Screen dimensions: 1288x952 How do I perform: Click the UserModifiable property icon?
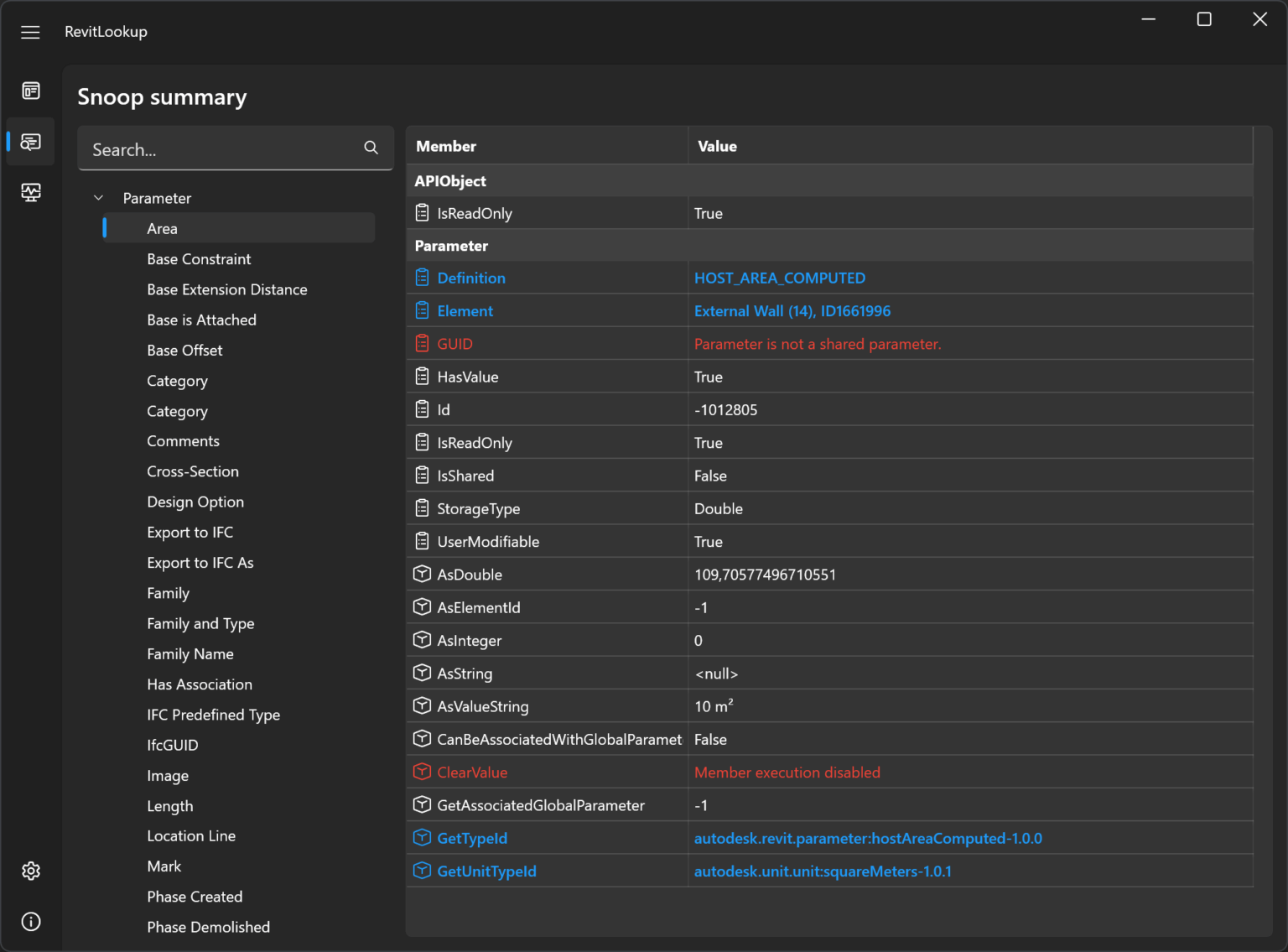[423, 541]
